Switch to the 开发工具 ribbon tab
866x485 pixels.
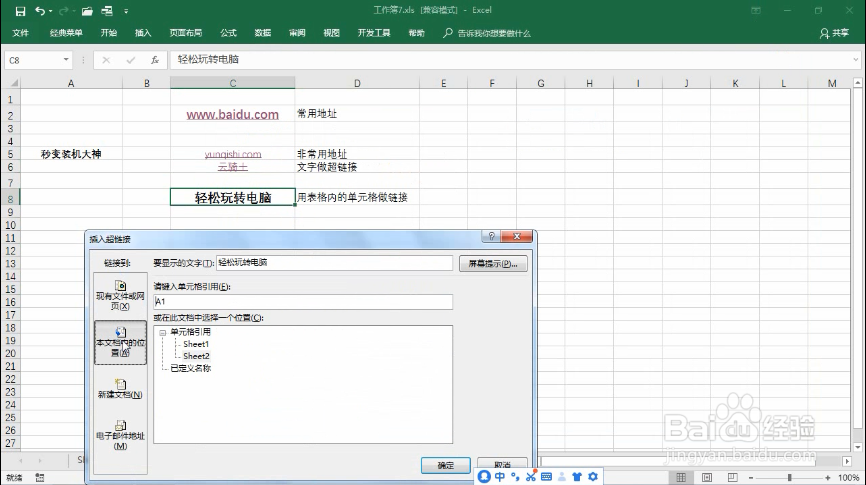coord(374,33)
